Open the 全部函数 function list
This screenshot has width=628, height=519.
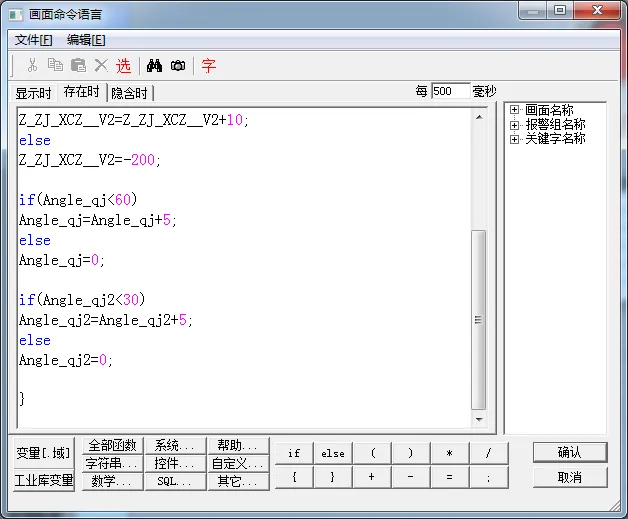(x=113, y=445)
